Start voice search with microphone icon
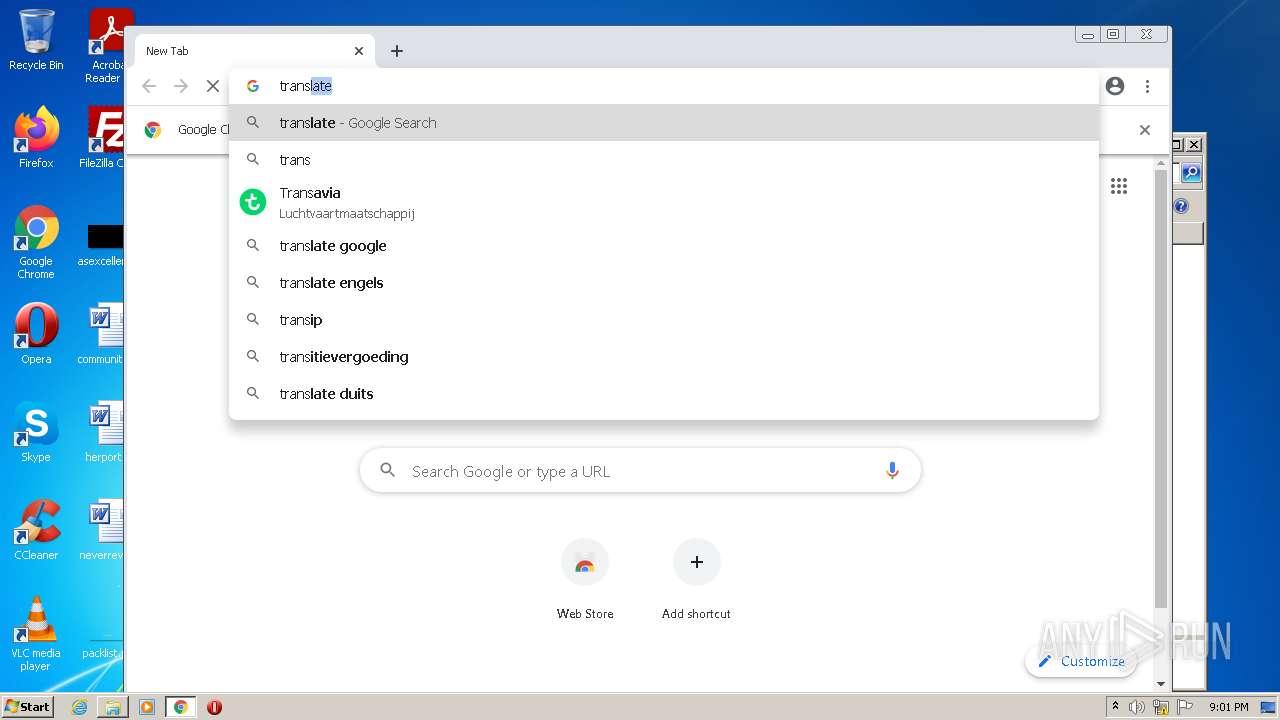Viewport: 1280px width, 720px height. tap(892, 471)
